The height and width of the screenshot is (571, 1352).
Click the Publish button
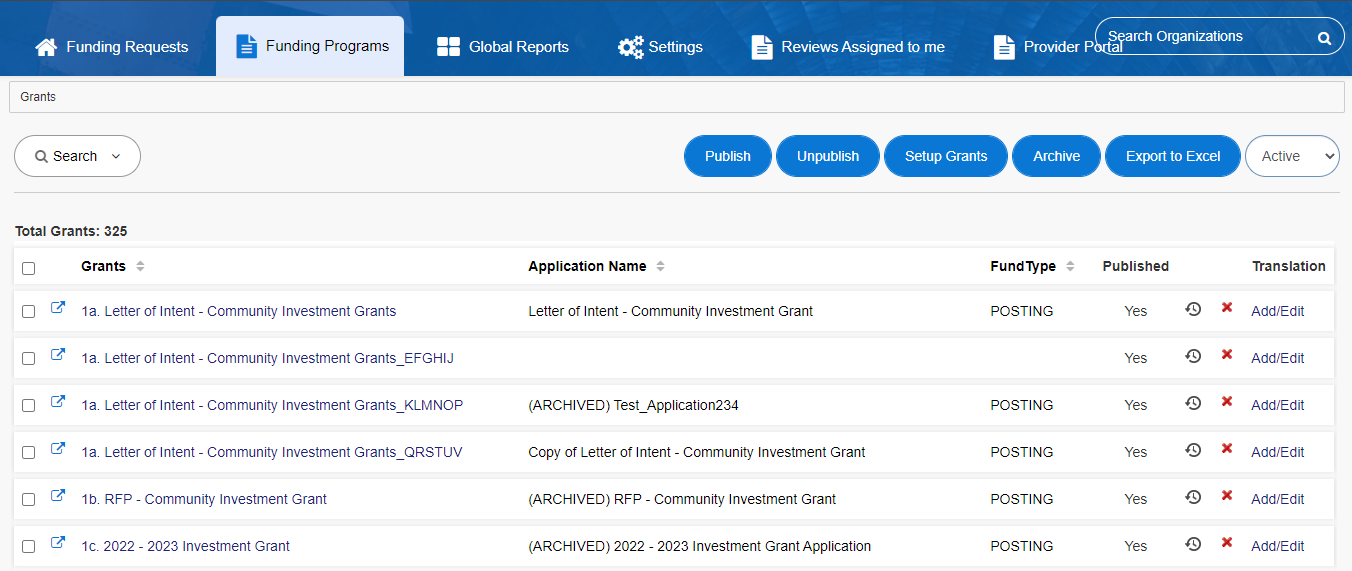[x=728, y=156]
